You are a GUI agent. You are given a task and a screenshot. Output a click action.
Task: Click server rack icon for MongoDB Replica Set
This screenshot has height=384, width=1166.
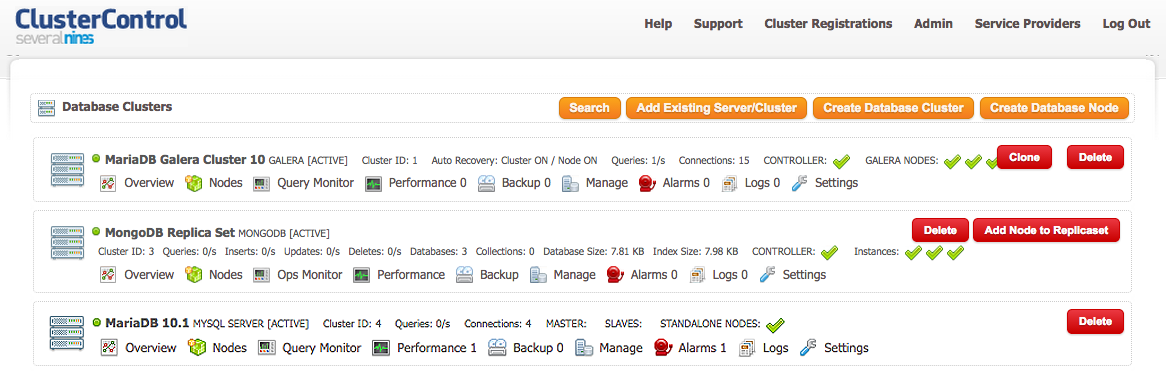point(67,243)
